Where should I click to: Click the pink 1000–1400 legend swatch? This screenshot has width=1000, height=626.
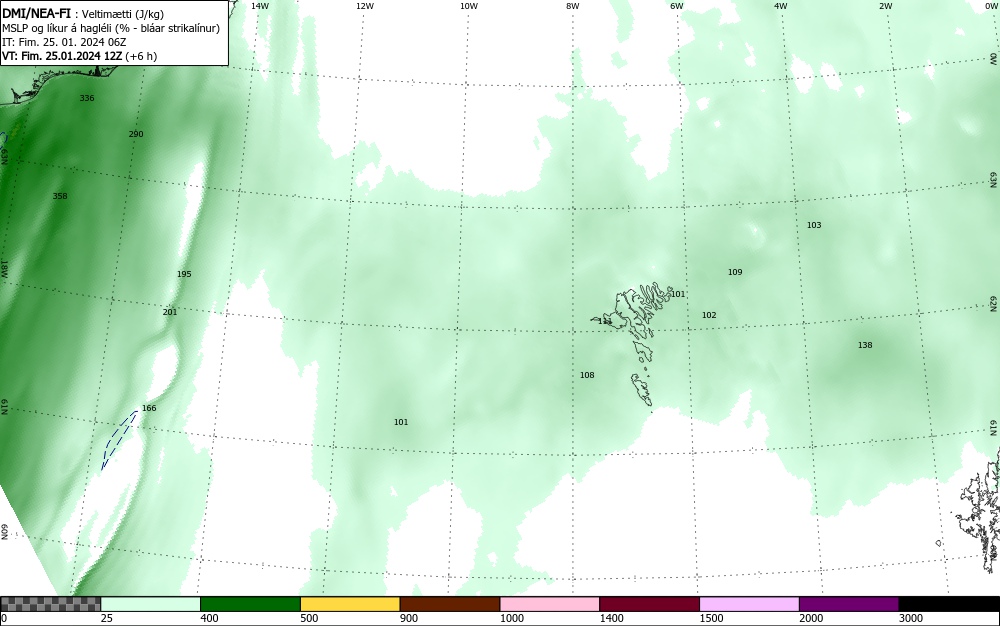click(x=549, y=604)
